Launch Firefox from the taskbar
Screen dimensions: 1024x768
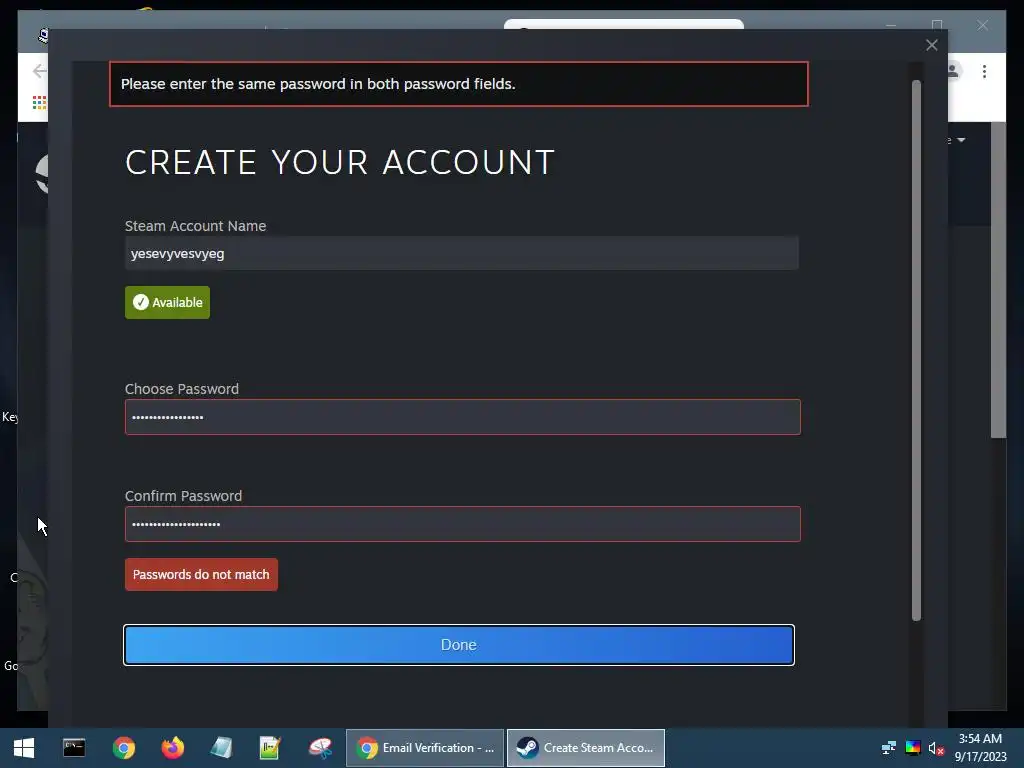coord(172,748)
